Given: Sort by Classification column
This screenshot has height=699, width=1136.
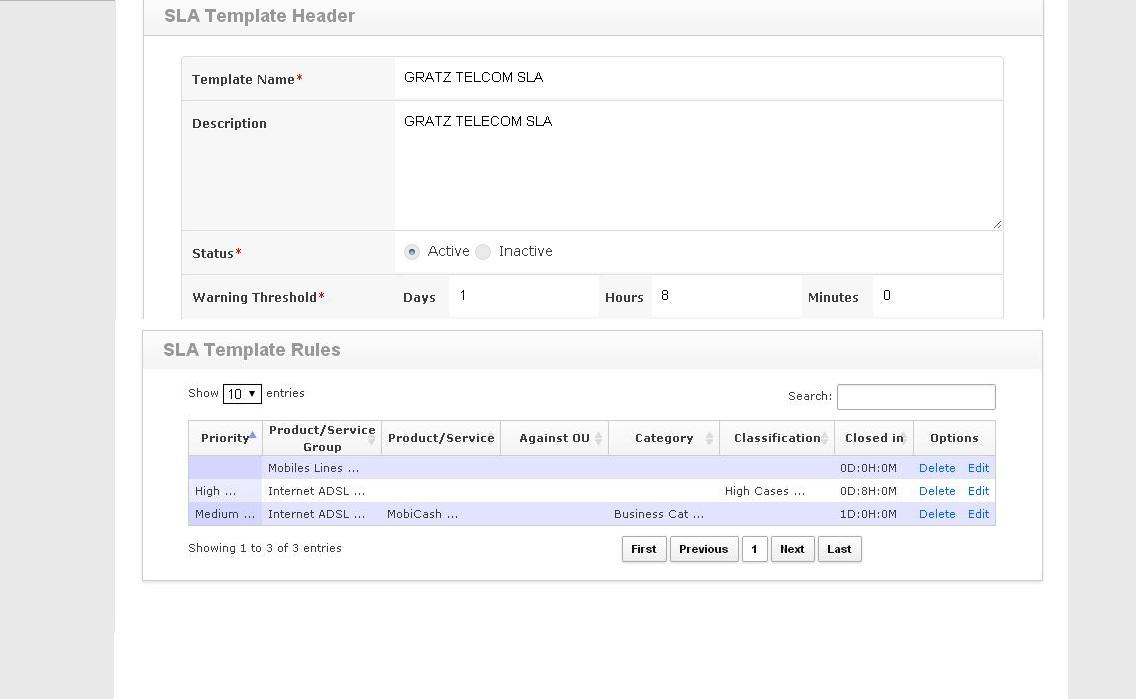Looking at the screenshot, I should (x=777, y=437).
